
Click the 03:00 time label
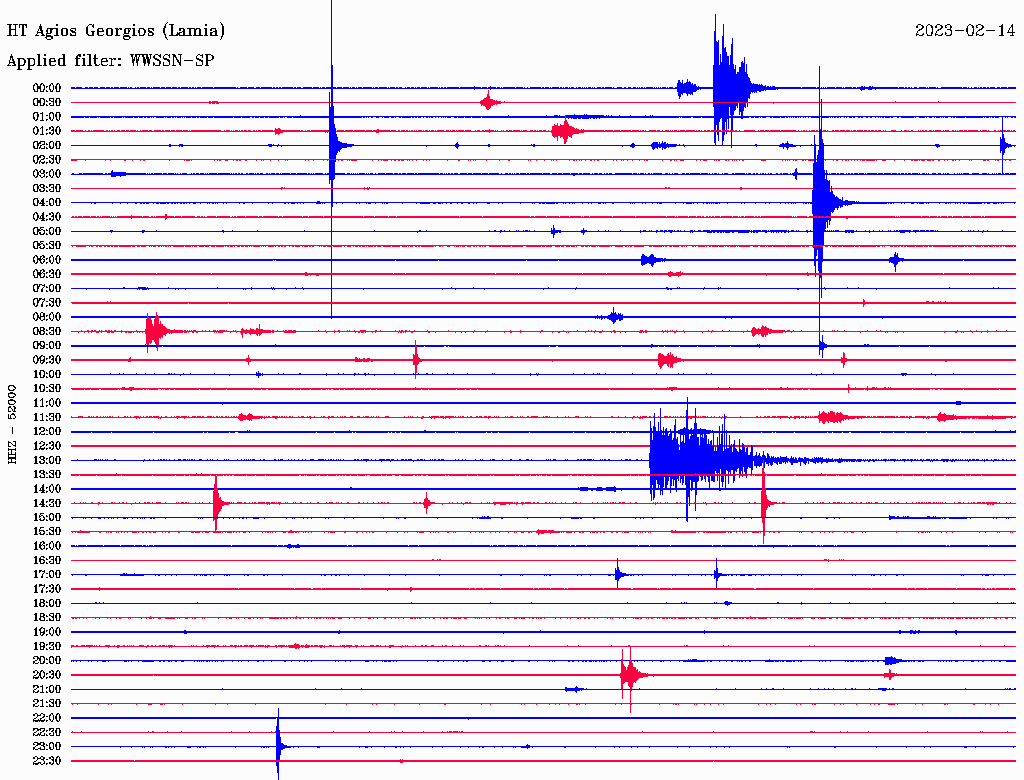47,174
